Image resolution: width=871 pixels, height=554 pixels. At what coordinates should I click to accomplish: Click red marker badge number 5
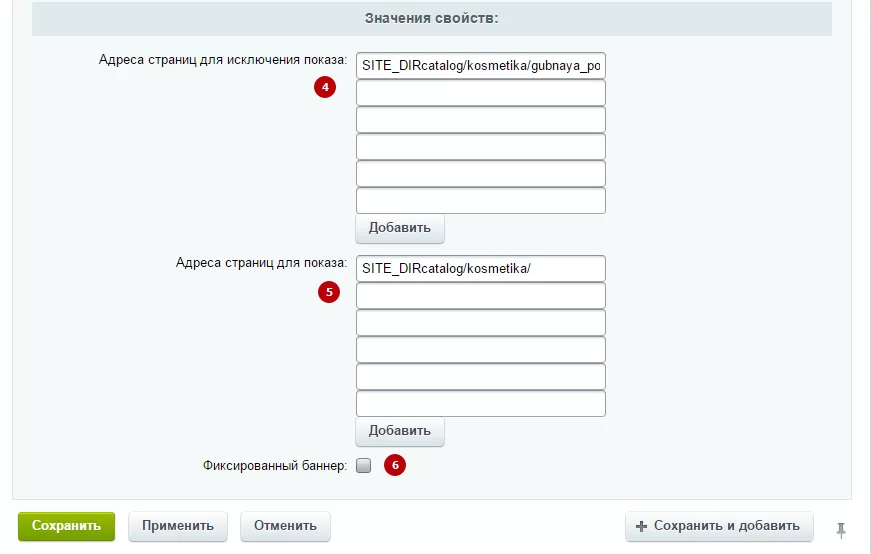coord(329,292)
